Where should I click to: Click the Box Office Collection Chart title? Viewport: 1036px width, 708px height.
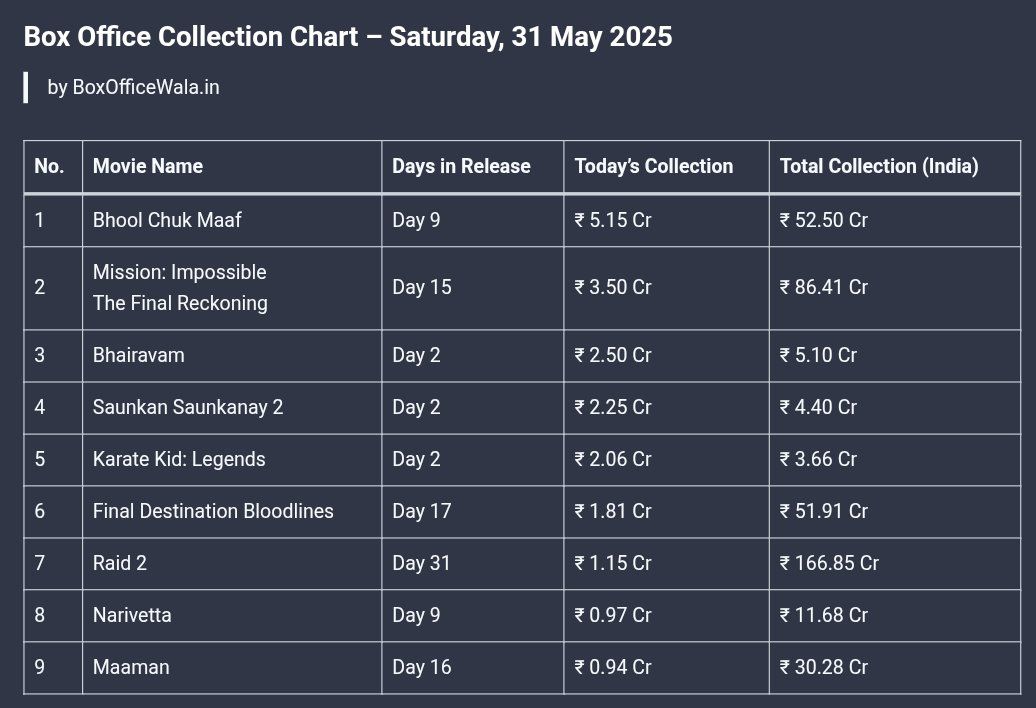348,36
